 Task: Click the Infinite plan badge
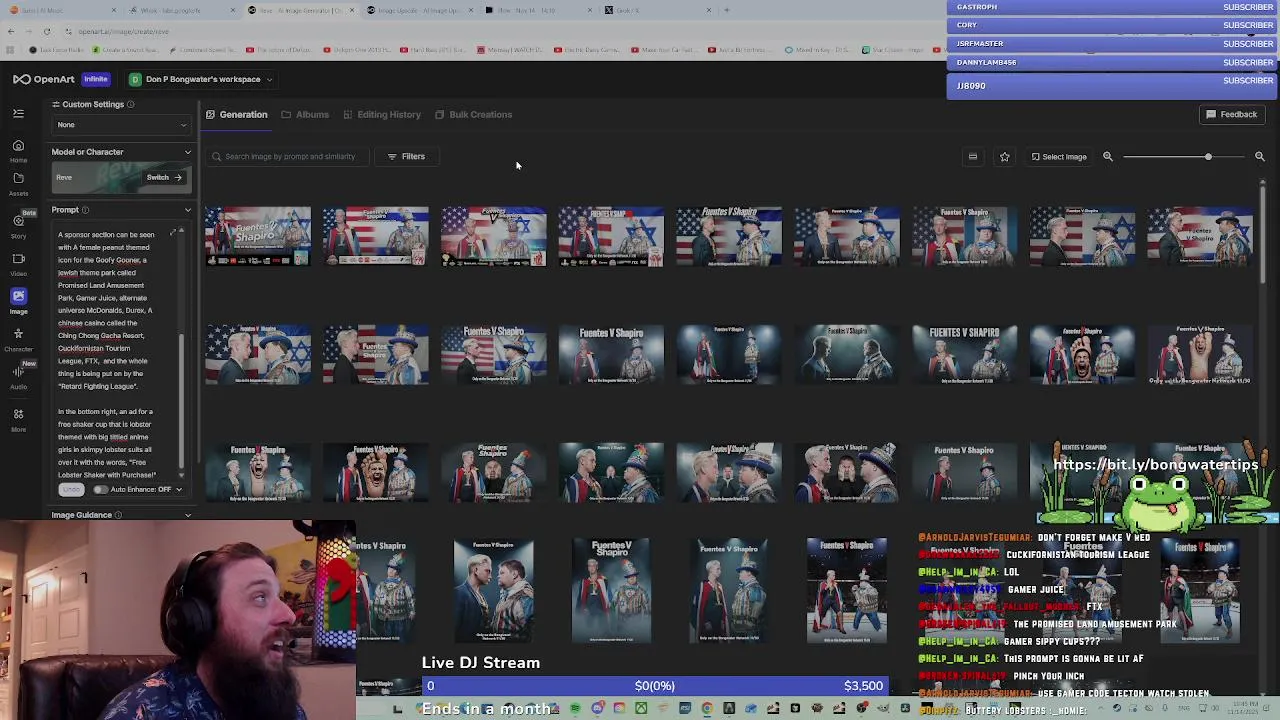[x=96, y=79]
